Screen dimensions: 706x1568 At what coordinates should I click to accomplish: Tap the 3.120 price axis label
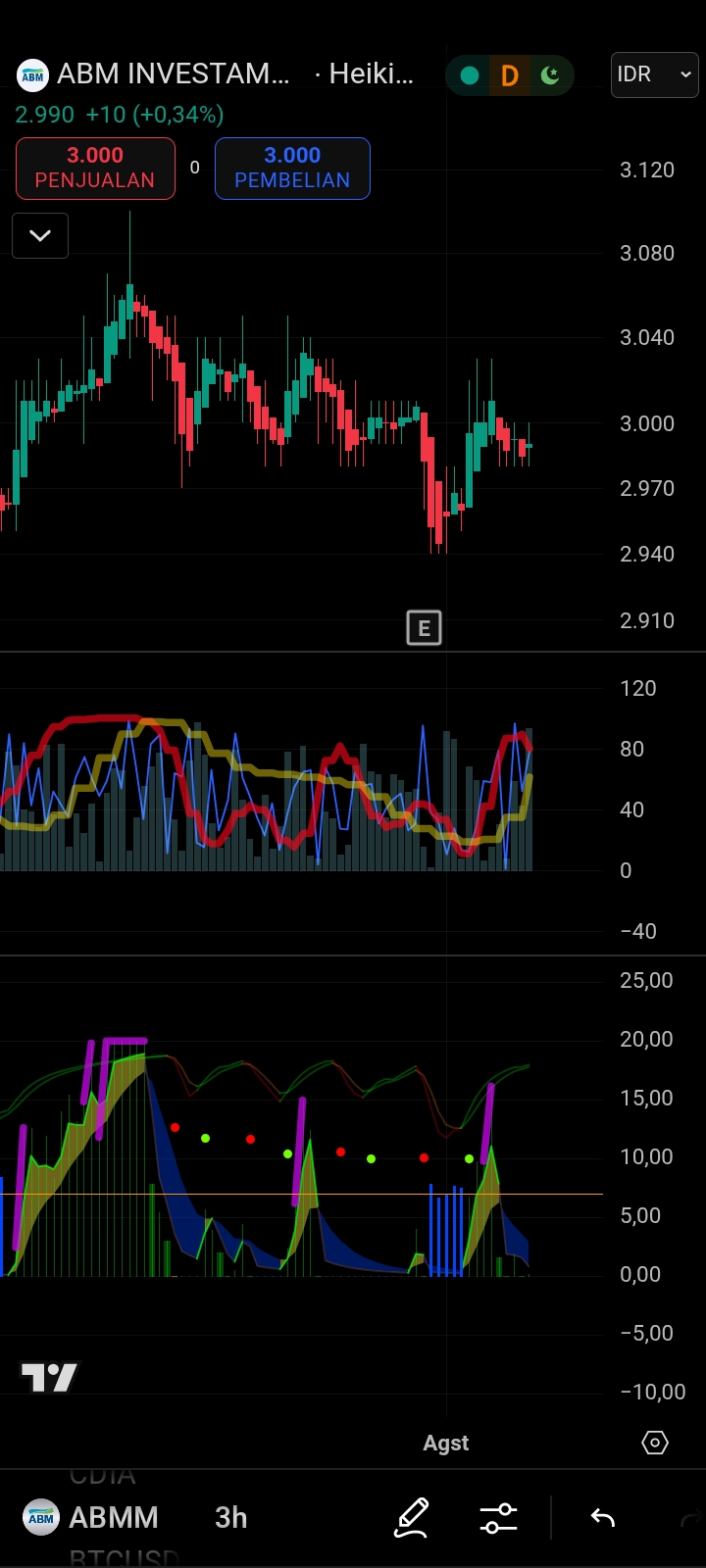[x=647, y=170]
